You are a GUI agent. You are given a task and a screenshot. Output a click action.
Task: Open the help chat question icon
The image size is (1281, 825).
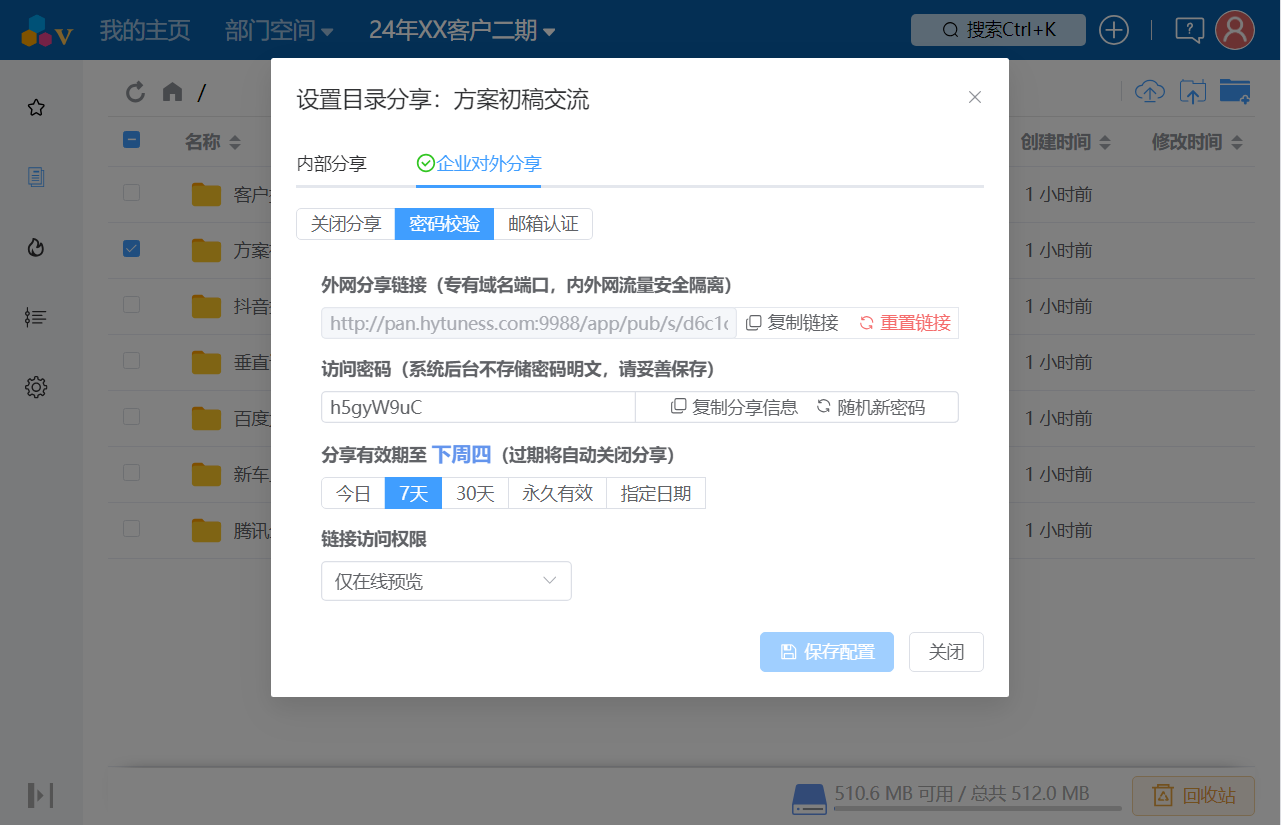click(x=1189, y=30)
